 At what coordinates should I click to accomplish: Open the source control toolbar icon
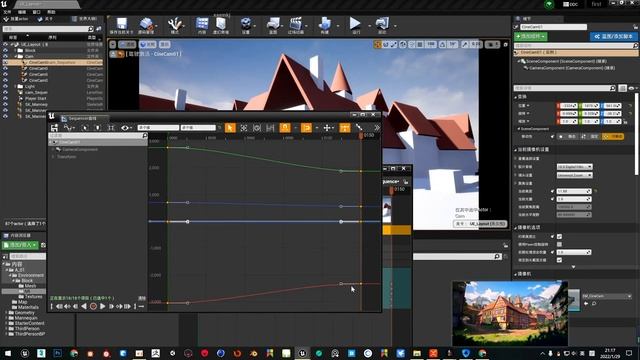point(146,24)
